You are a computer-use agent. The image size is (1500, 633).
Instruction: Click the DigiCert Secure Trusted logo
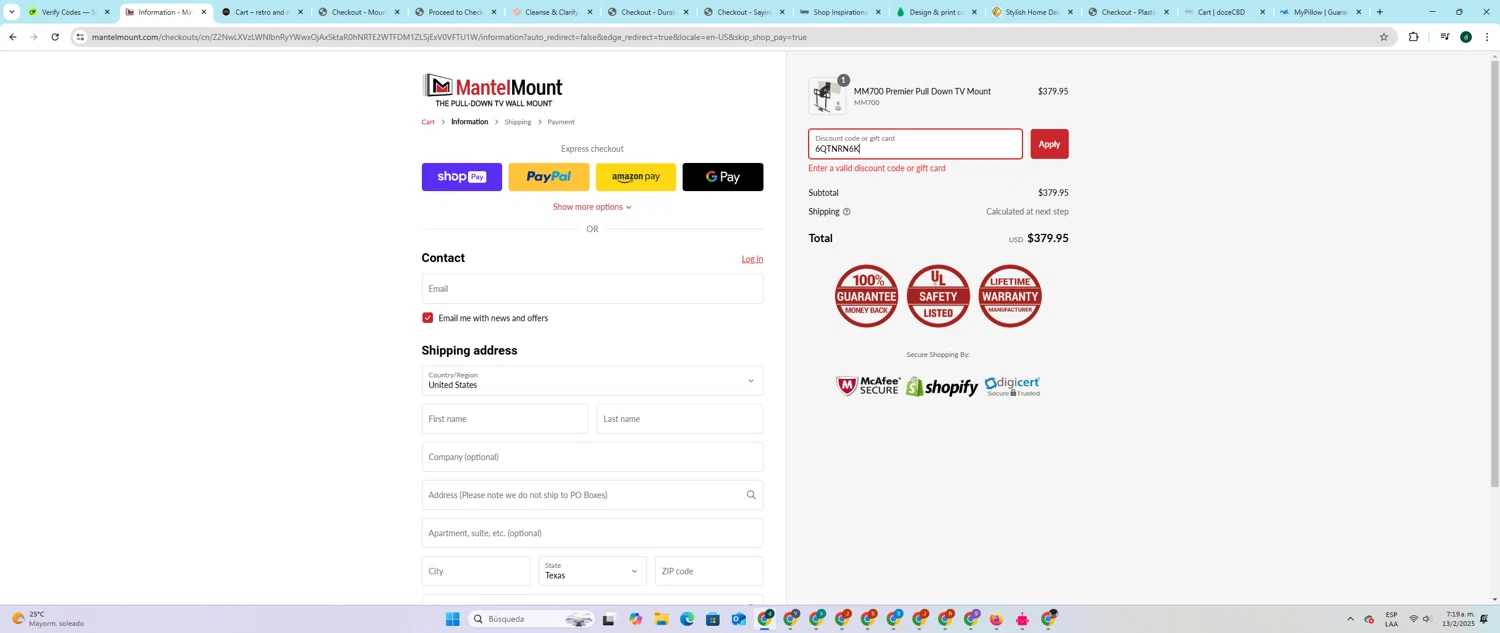point(1012,386)
